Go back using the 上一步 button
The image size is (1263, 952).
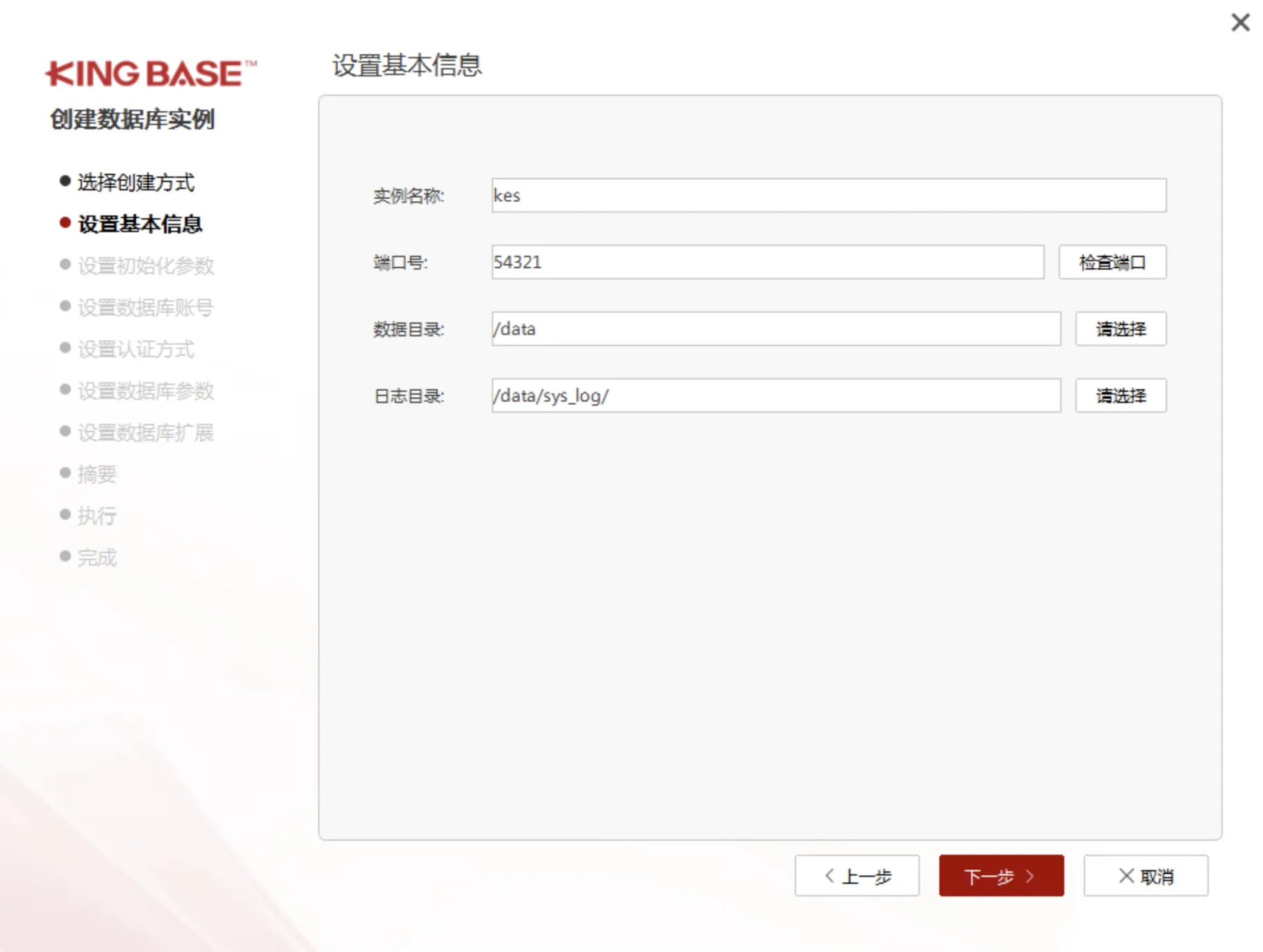click(x=857, y=876)
